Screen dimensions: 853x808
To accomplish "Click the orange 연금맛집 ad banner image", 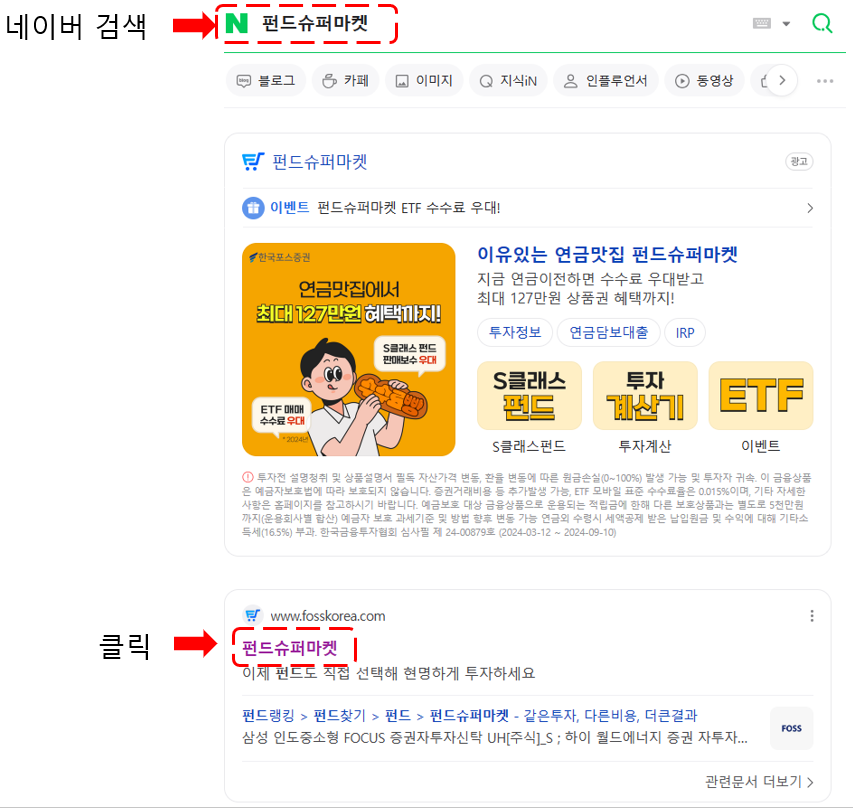I will pos(349,349).
